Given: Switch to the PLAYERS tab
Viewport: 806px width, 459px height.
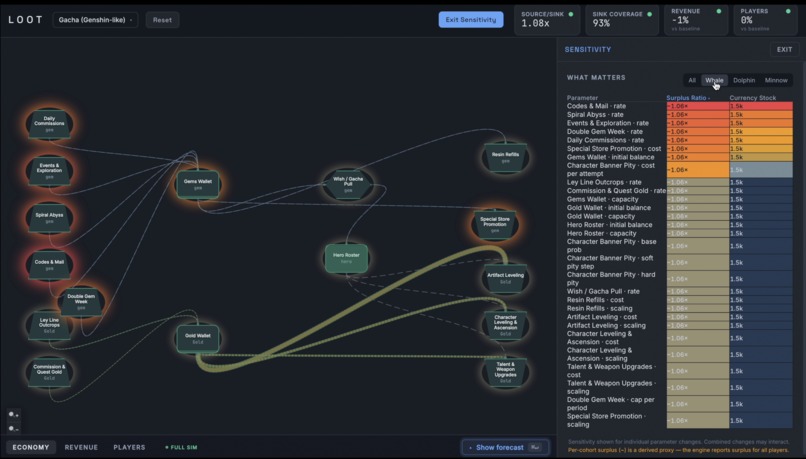Looking at the screenshot, I should pos(129,447).
